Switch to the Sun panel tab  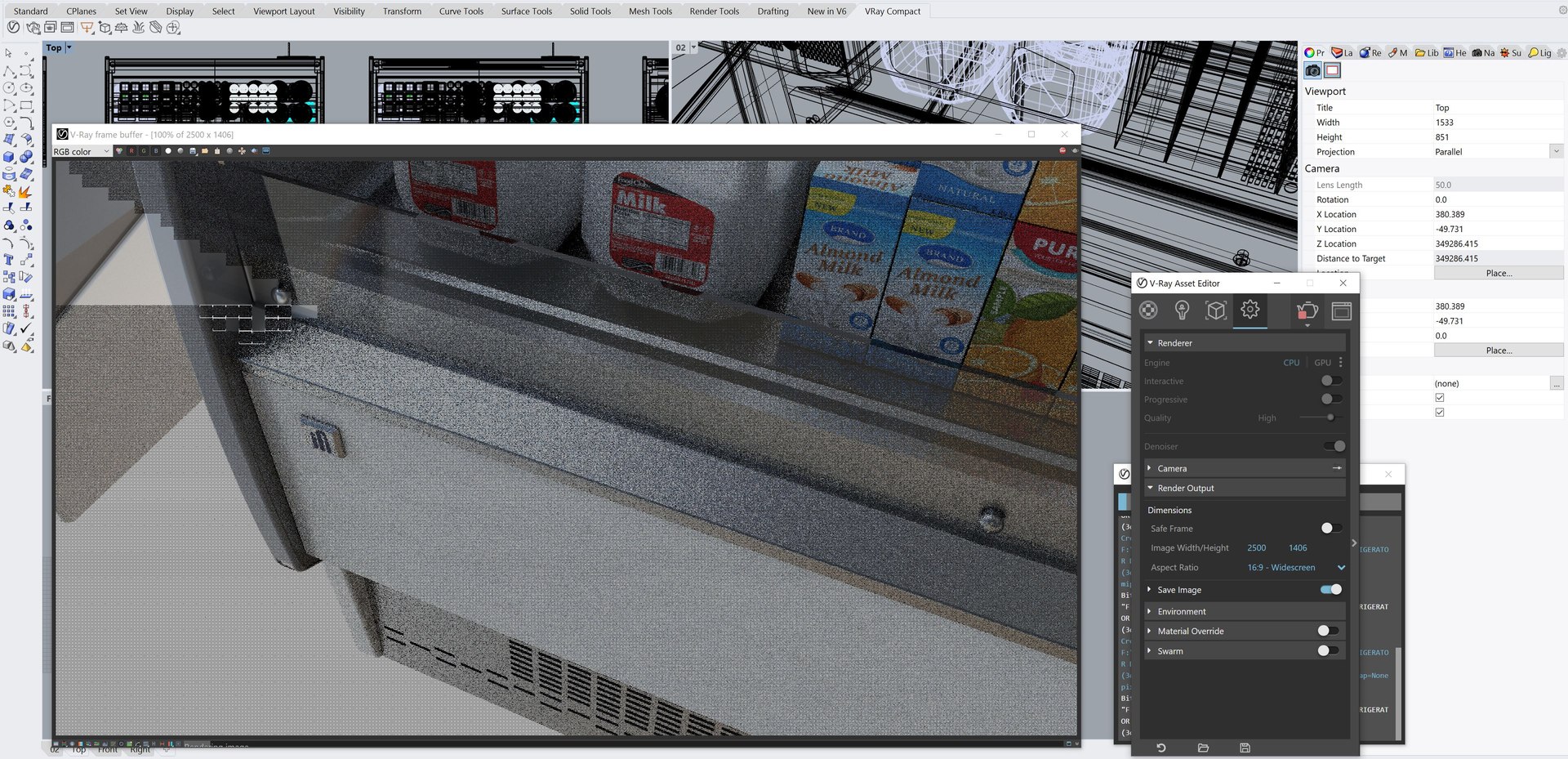(1510, 53)
